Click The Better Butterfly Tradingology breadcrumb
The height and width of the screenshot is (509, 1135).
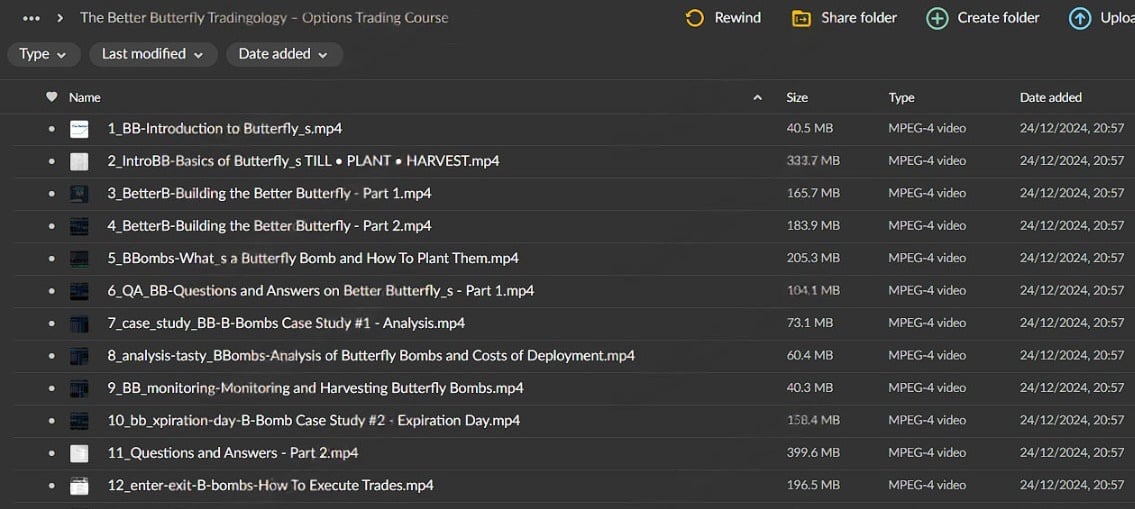click(264, 18)
